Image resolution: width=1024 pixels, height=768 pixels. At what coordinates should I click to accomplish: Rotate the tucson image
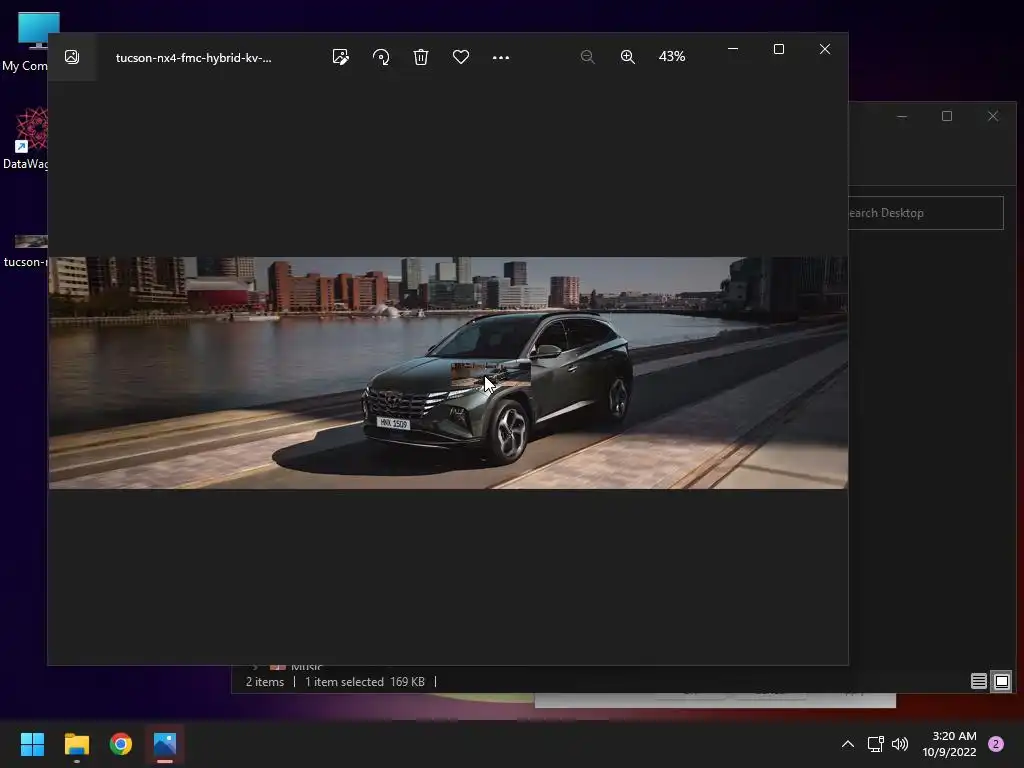(381, 57)
